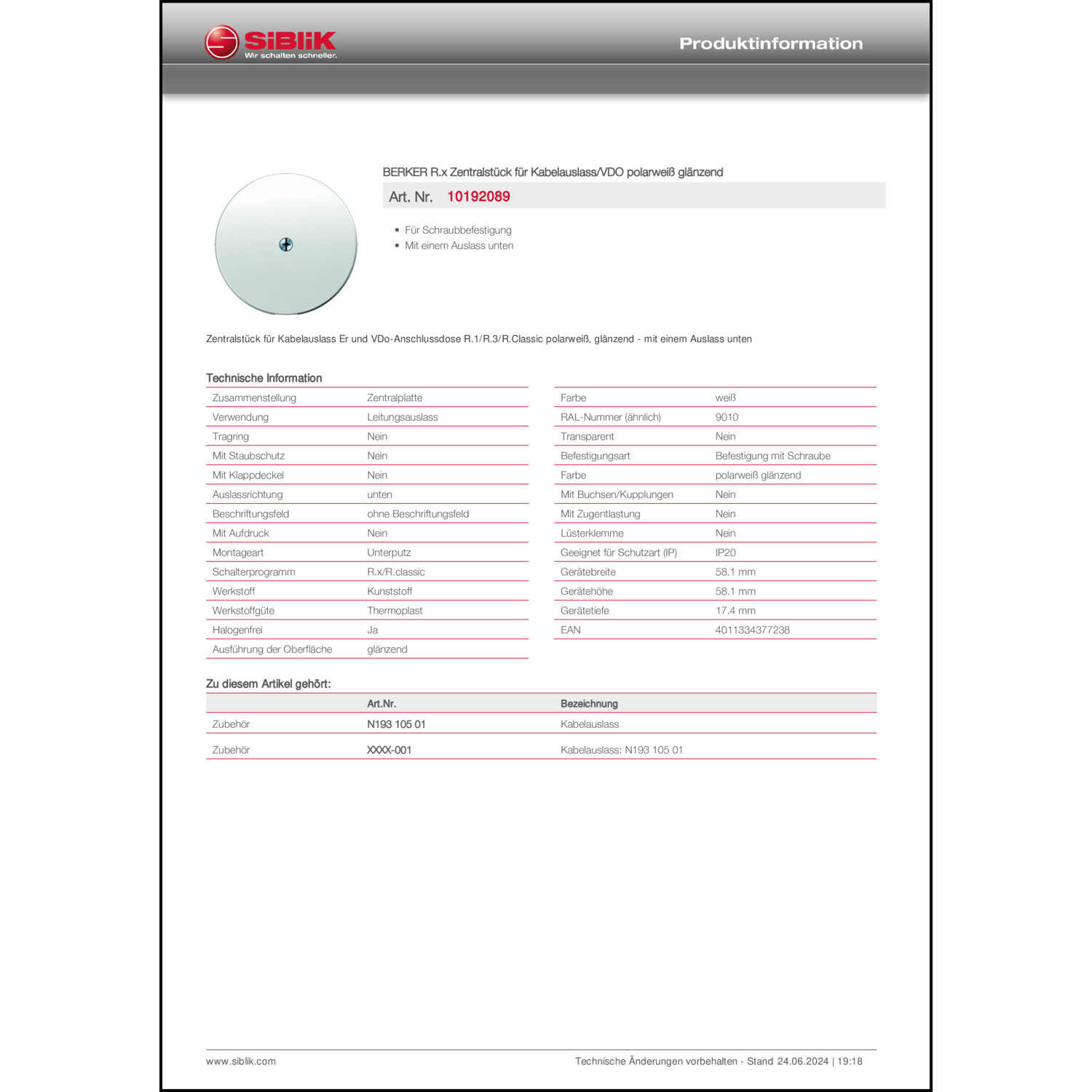Click the value 'Leitungsauslass' in Verwendung row
This screenshot has width=1092, height=1092.
[x=403, y=417]
